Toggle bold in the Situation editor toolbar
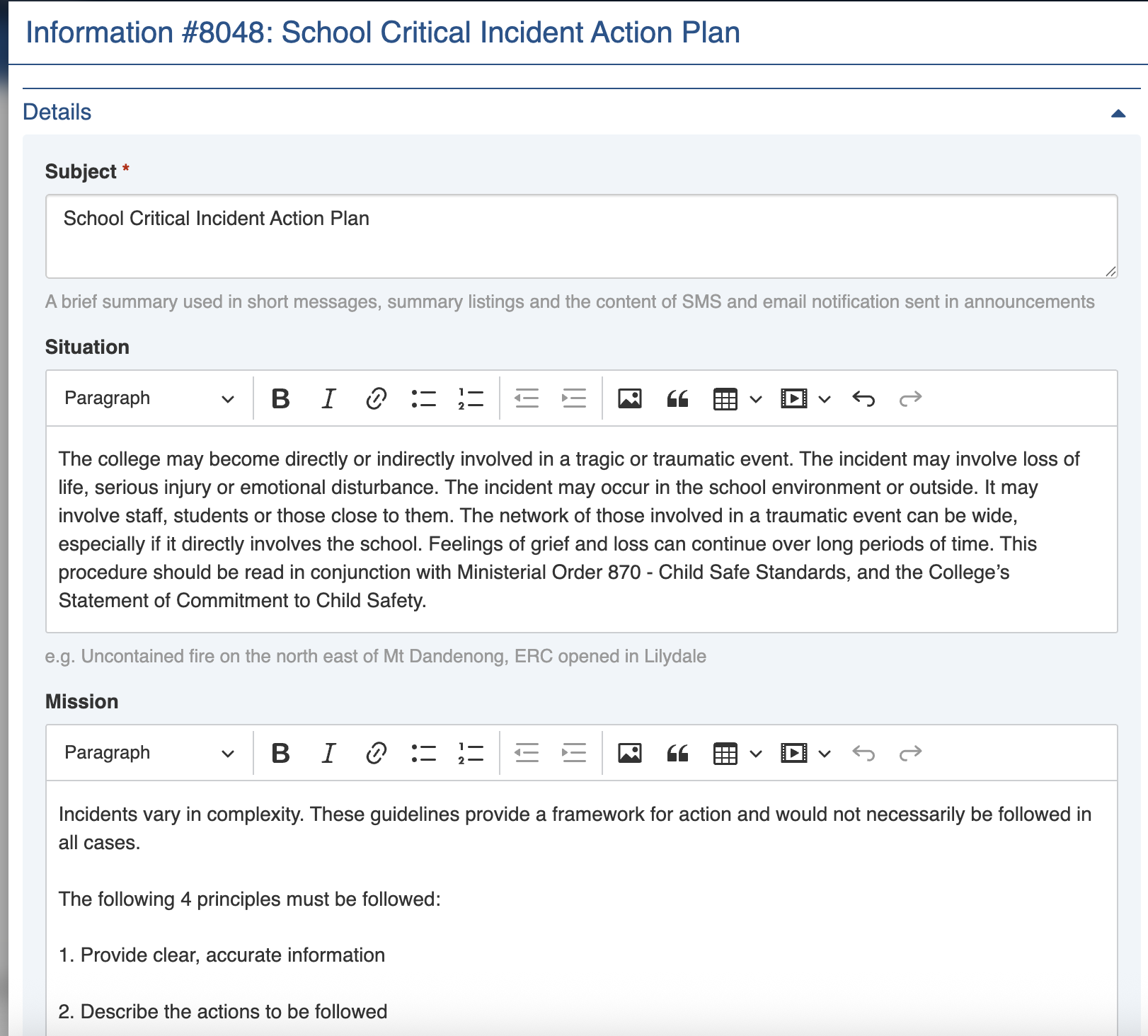The width and height of the screenshot is (1148, 1036). coord(281,399)
